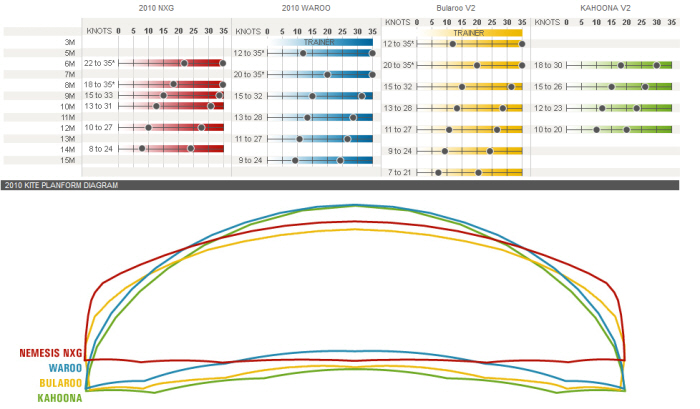Click Waroo's 15 to 32 range label

248,96
